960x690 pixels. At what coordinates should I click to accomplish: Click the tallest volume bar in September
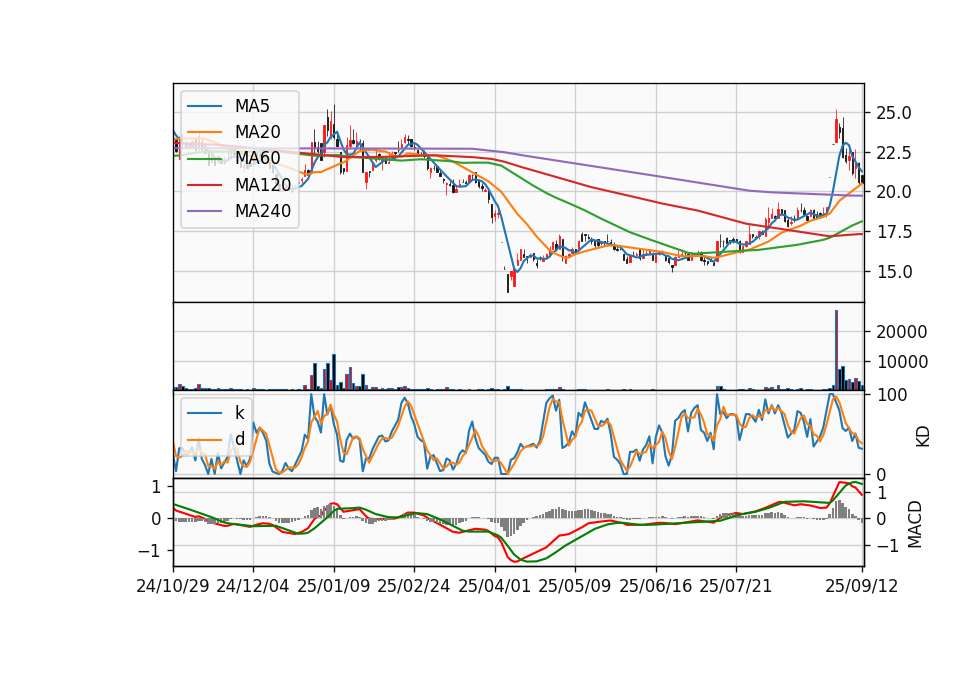pyautogui.click(x=836, y=350)
